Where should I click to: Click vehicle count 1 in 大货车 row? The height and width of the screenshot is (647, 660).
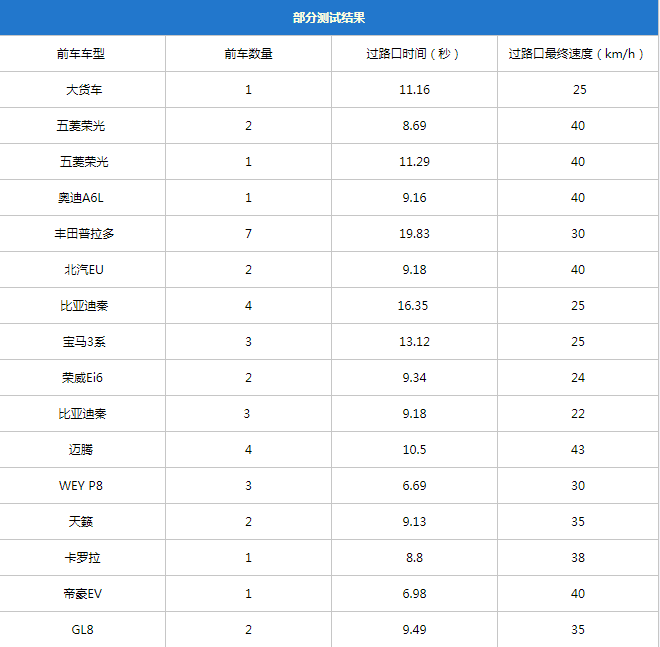click(x=248, y=90)
